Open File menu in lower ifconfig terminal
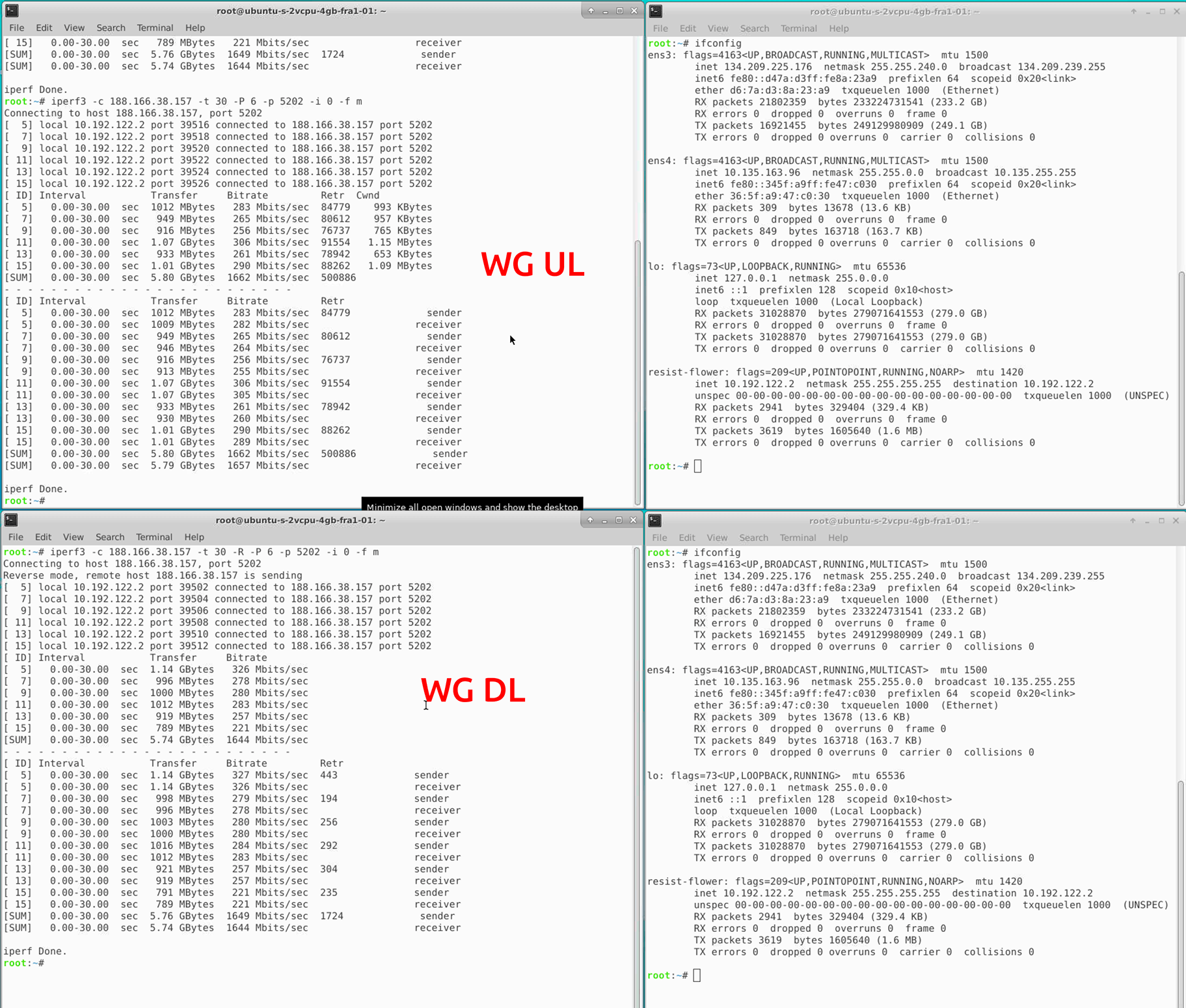Screen dimensions: 1186x1008 click(x=660, y=538)
